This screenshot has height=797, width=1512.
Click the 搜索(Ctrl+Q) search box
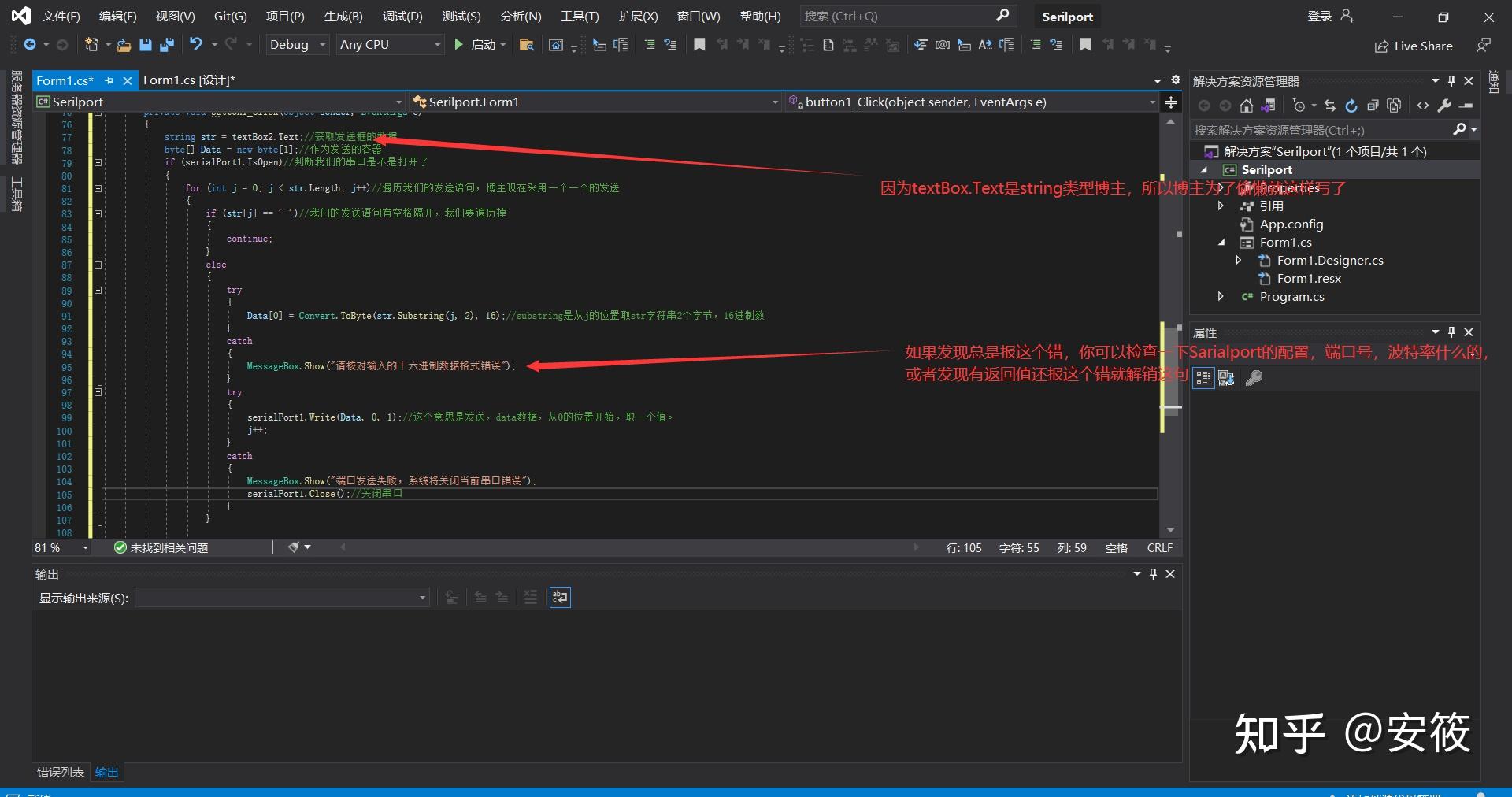(890, 16)
